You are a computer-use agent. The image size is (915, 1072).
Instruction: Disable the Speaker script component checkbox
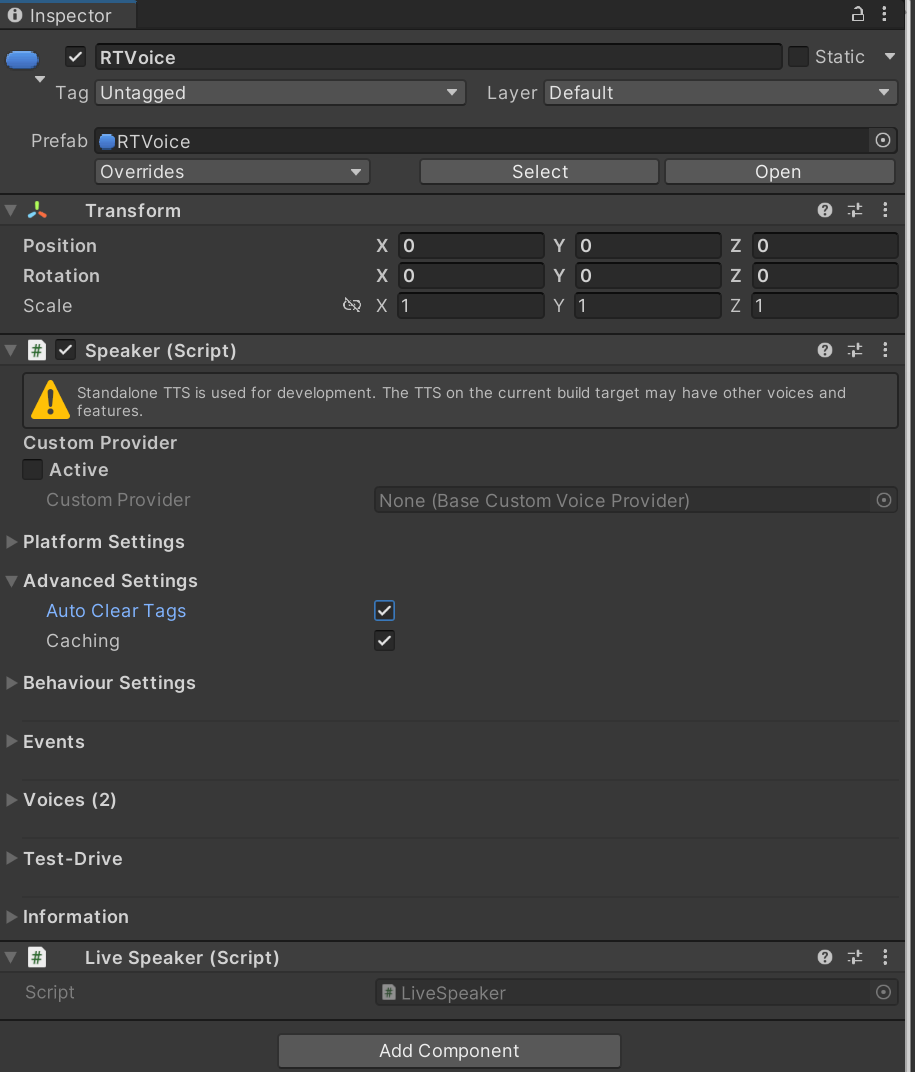[x=66, y=350]
